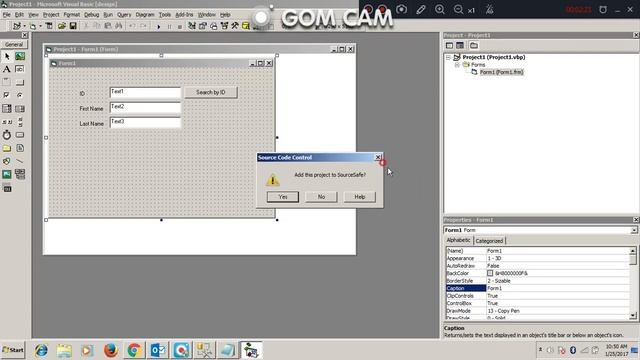
Task: Click Help in Source Code Control dialog
Action: tap(360, 197)
